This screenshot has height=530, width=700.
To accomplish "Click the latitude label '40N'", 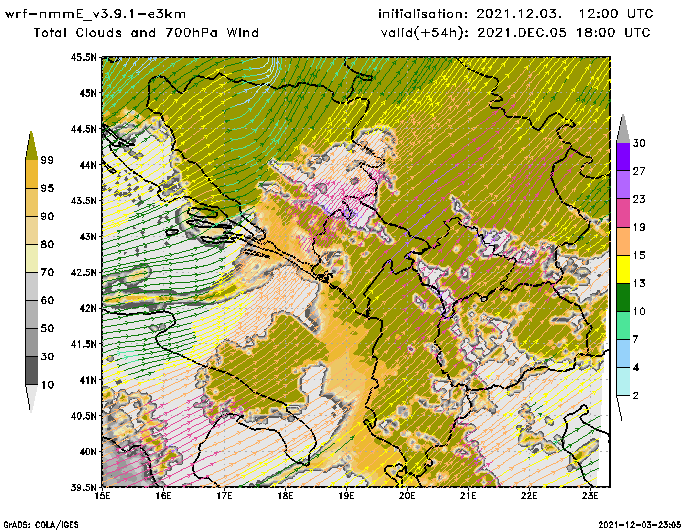I will 88,451.
